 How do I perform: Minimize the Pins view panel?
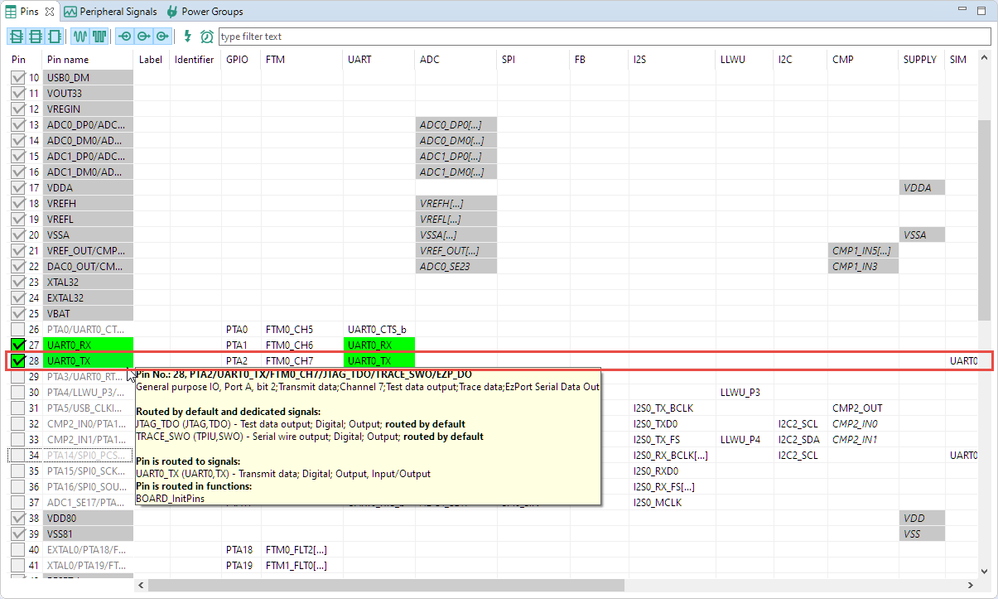coord(962,10)
